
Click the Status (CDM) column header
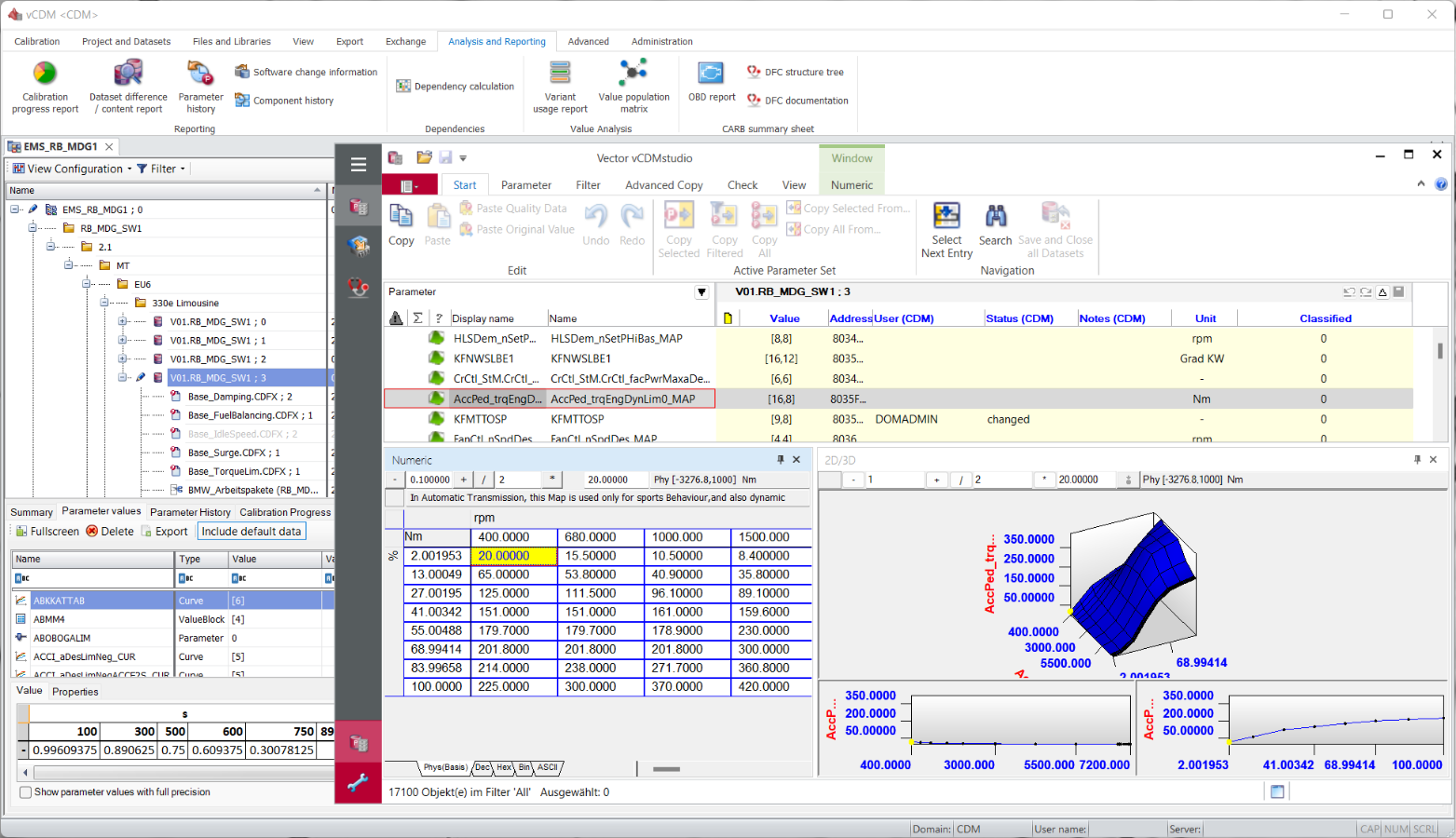click(x=1019, y=318)
